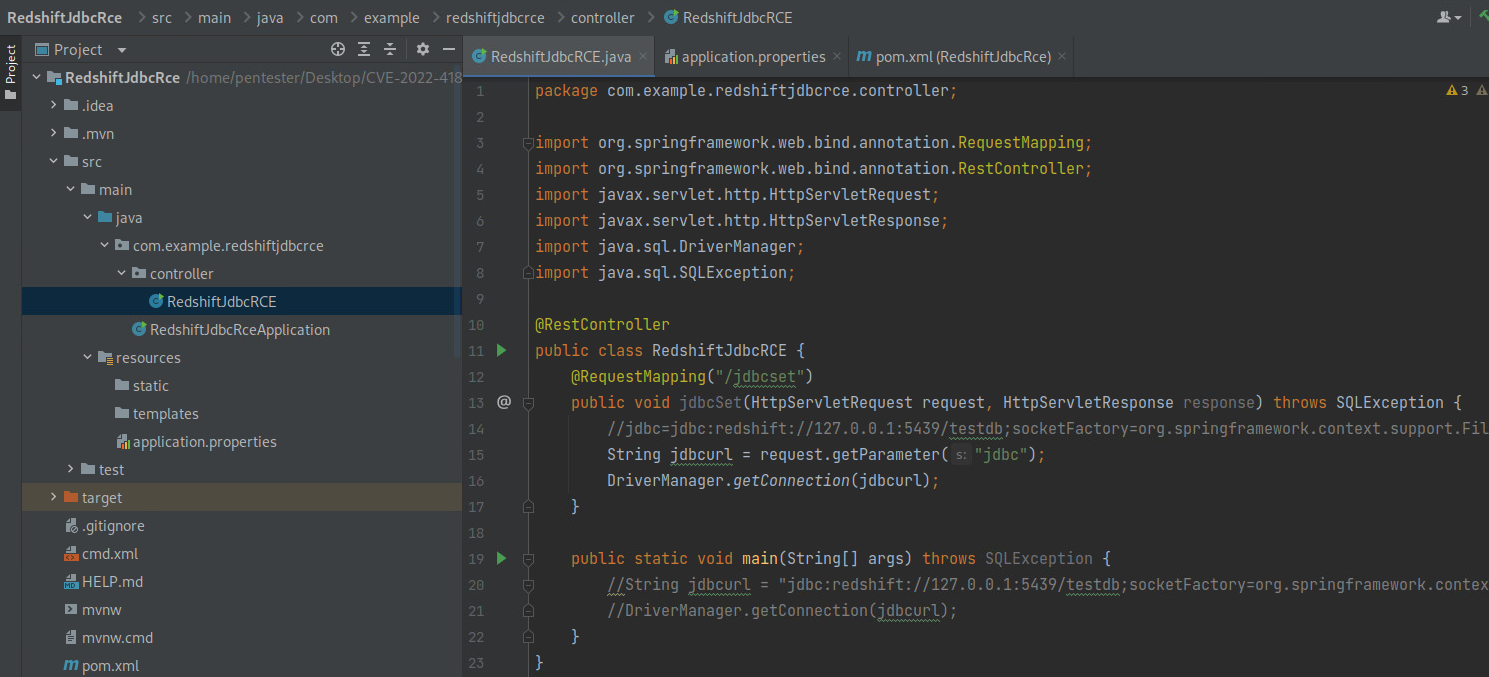This screenshot has height=677, width=1489.
Task: Collapse the resources folder arrow
Action: pos(88,358)
